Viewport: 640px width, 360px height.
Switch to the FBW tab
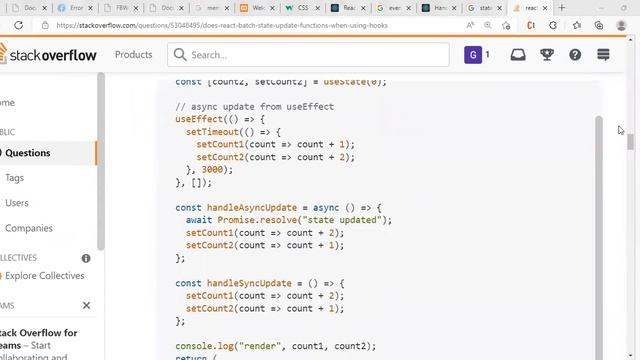(121, 8)
